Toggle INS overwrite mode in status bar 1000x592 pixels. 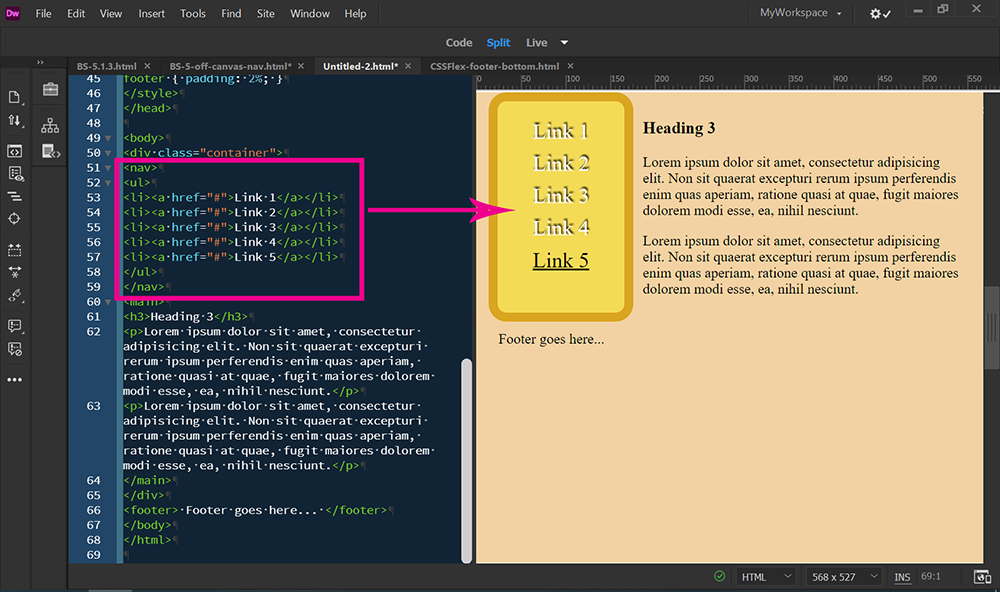[902, 576]
